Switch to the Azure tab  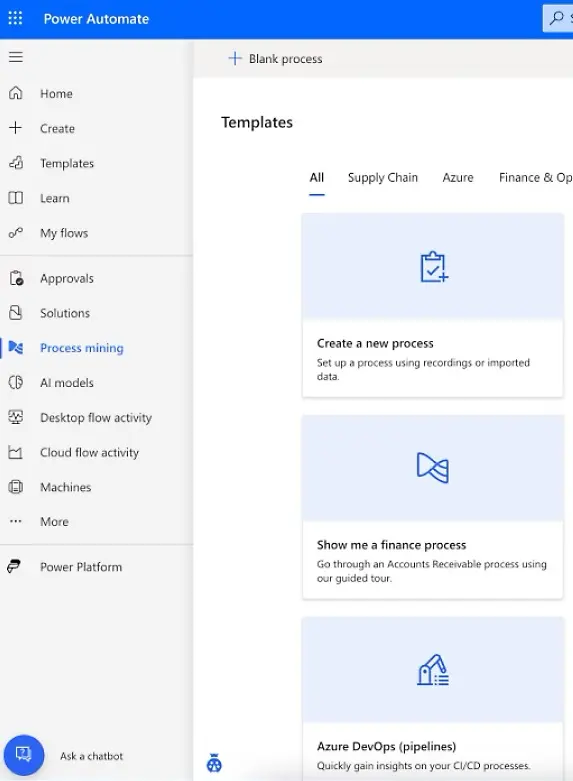(458, 178)
